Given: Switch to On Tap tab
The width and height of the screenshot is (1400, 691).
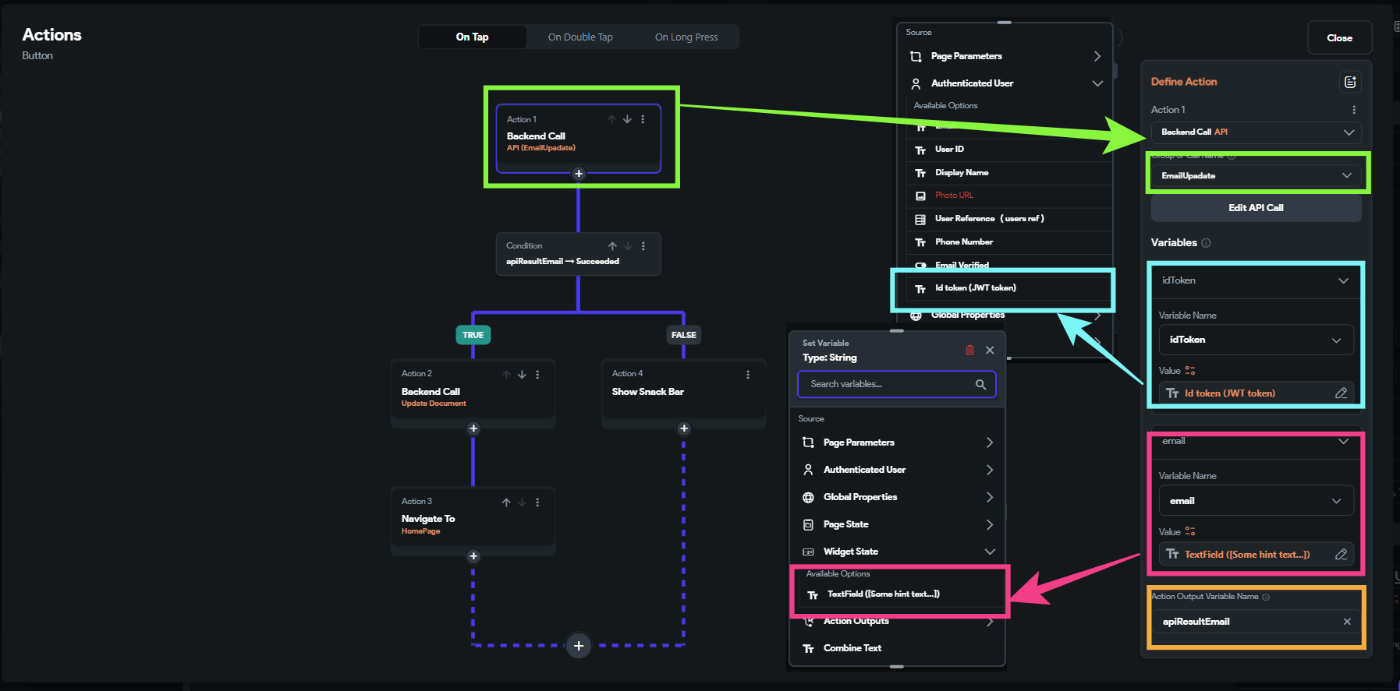Looking at the screenshot, I should pos(472,37).
